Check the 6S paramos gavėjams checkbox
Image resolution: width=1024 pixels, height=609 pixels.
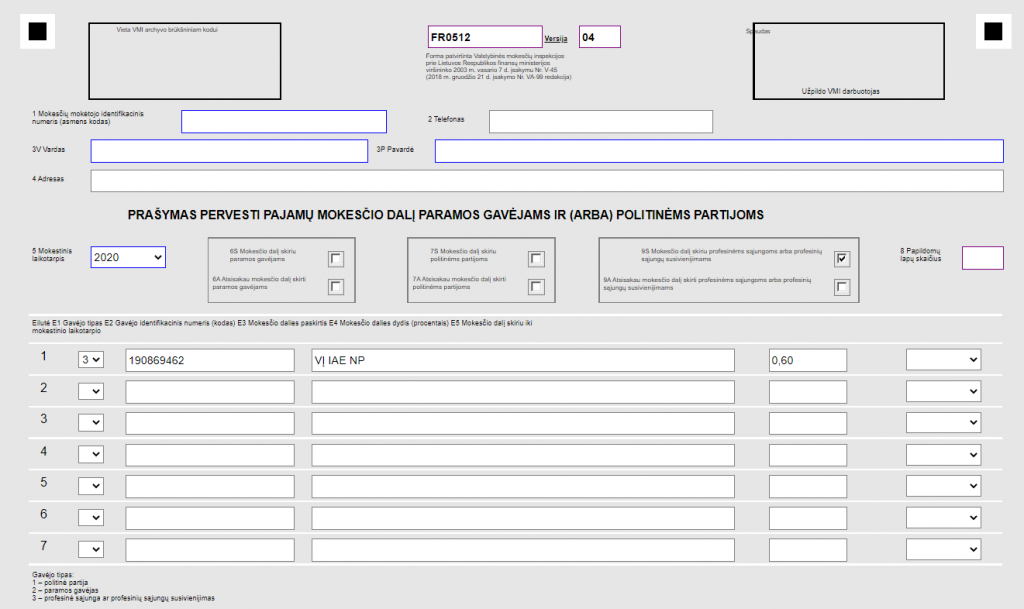click(x=336, y=260)
